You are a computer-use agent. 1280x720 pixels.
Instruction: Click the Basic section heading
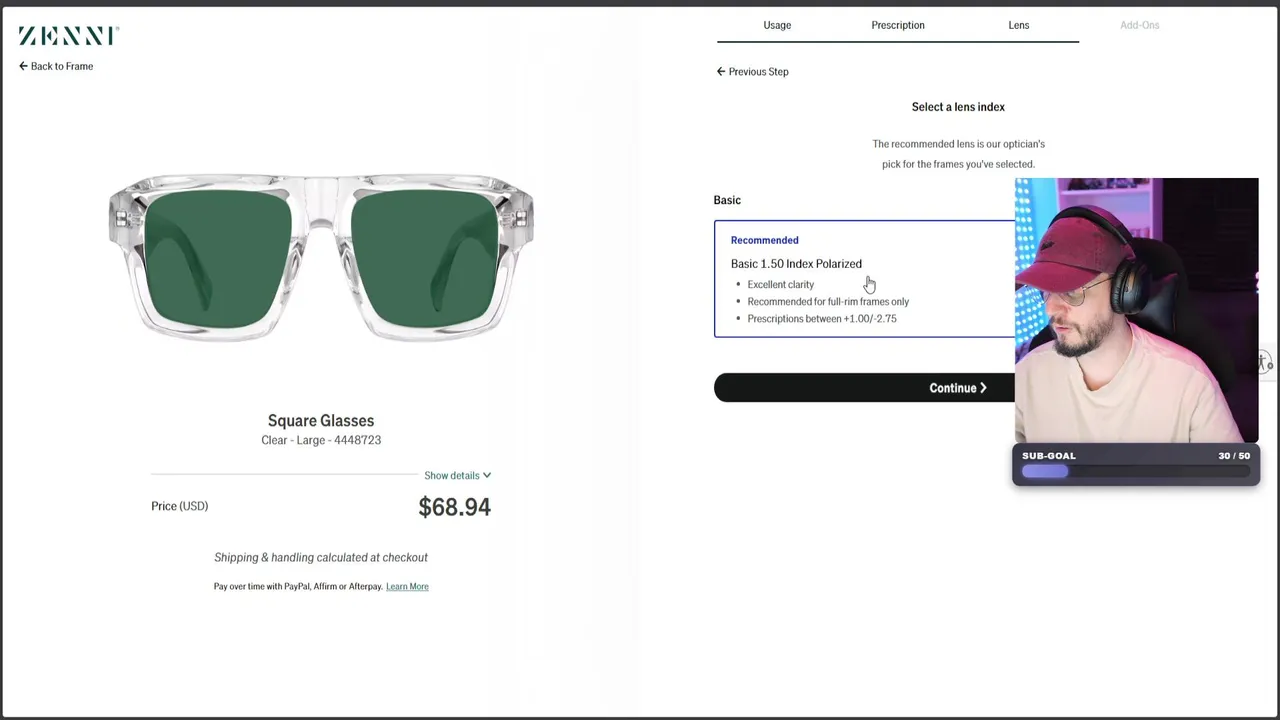[727, 200]
